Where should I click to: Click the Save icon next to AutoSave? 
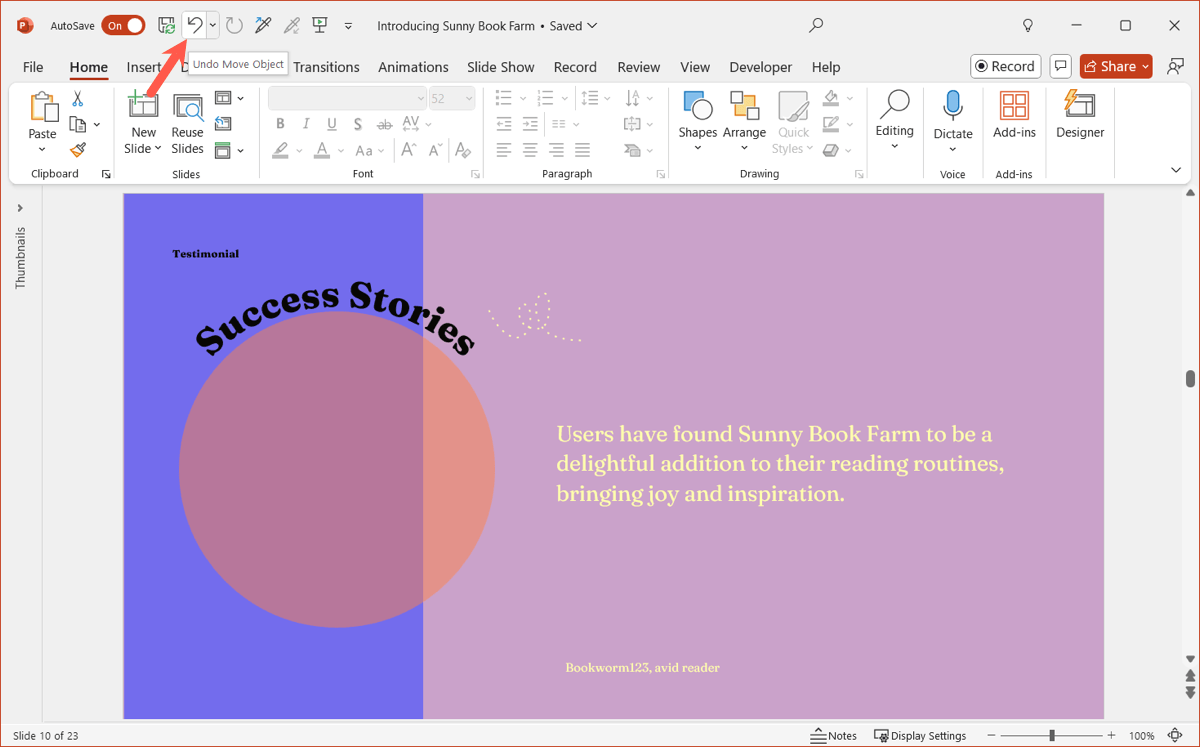click(x=166, y=25)
